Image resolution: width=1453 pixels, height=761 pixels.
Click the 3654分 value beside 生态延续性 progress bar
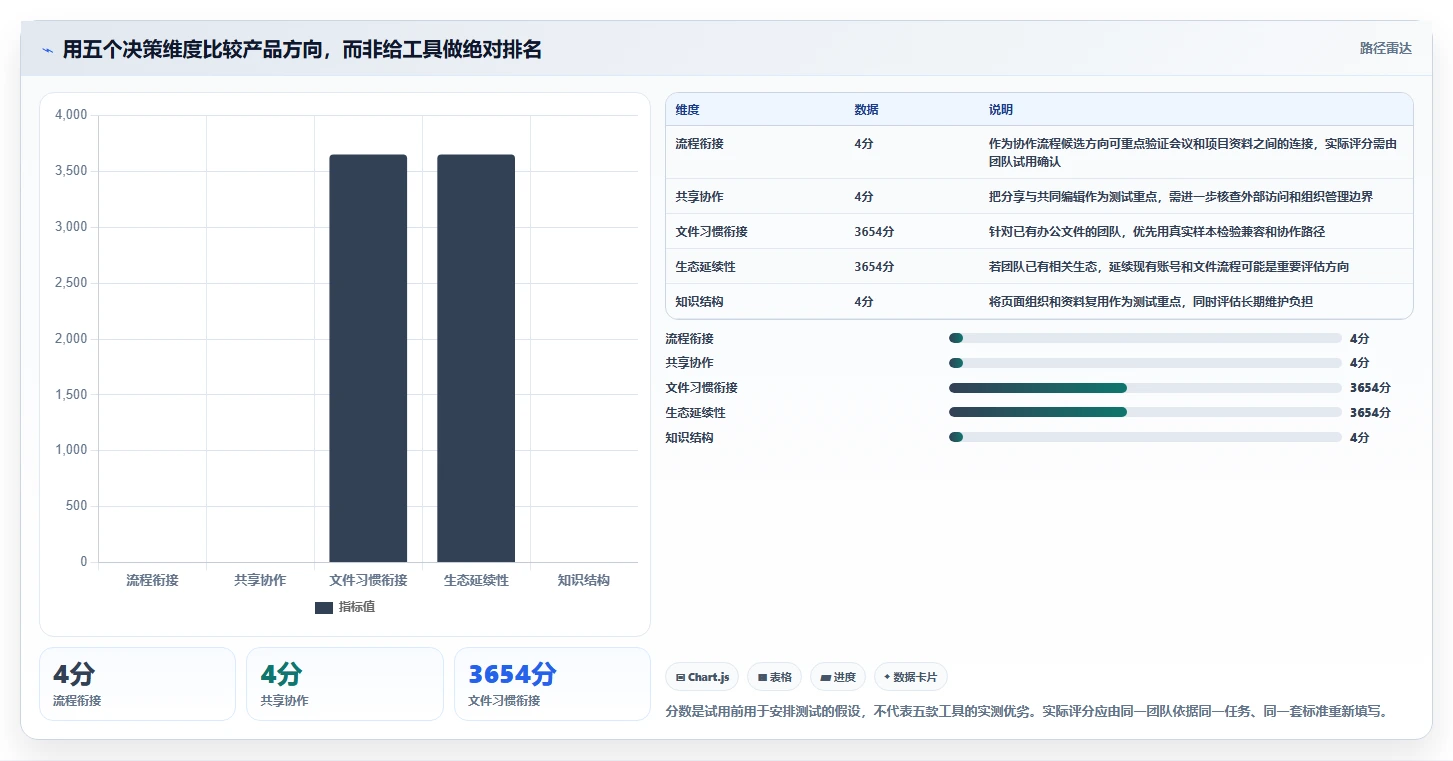tap(1370, 412)
